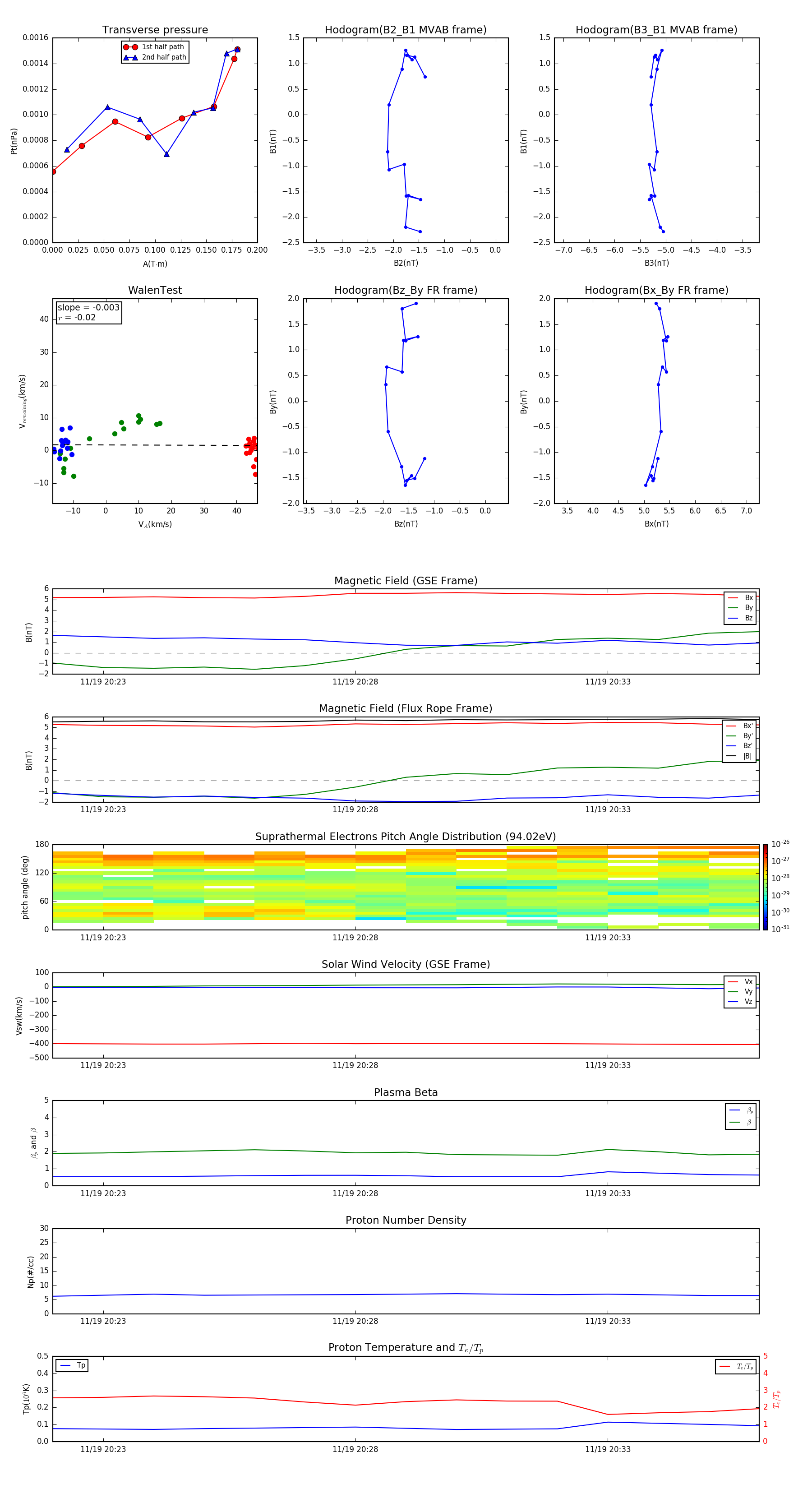Click the green beta legend entry
This screenshot has width=812, height=1489.
click(x=741, y=1122)
